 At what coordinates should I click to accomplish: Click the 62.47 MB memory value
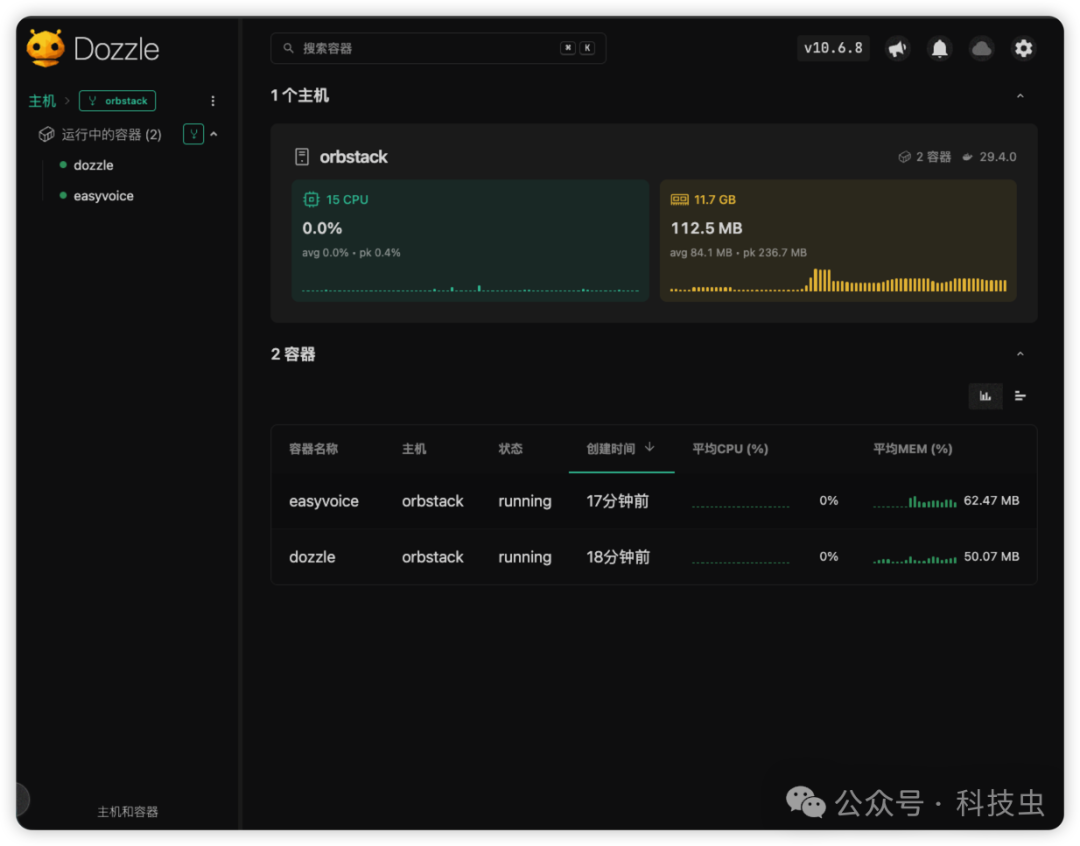(991, 501)
